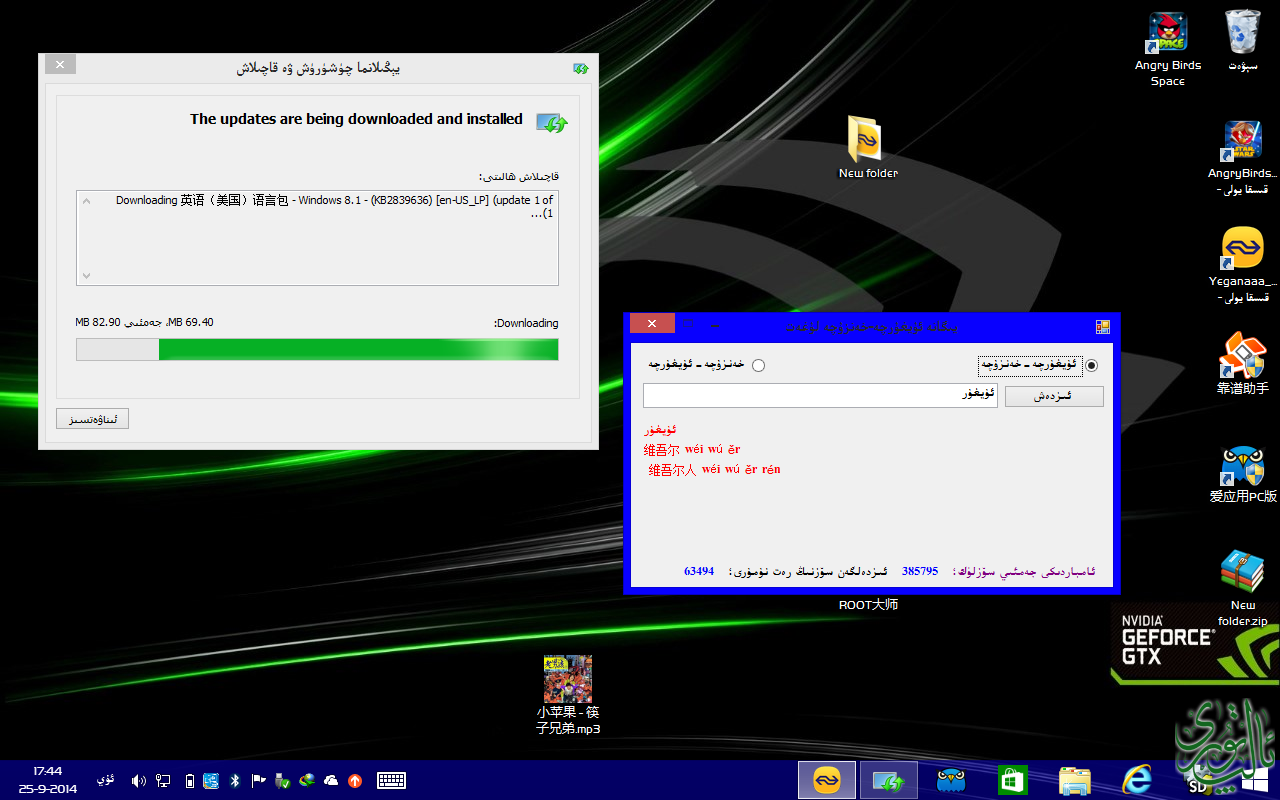The width and height of the screenshot is (1280, 800).
Task: Open the 靠谱助手 desktop shortcut
Action: 1242,364
